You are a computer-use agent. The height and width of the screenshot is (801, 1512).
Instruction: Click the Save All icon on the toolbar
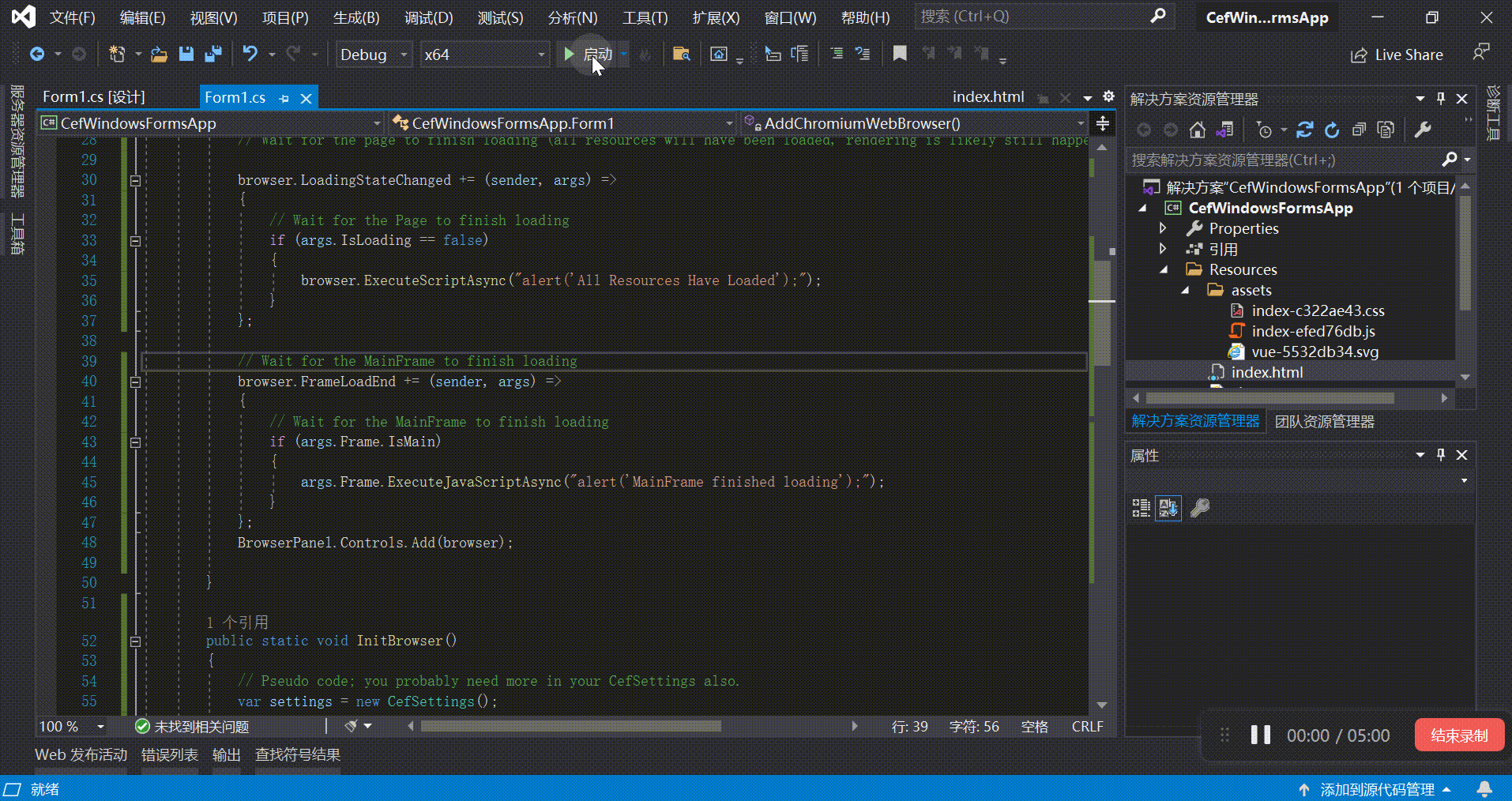(212, 54)
